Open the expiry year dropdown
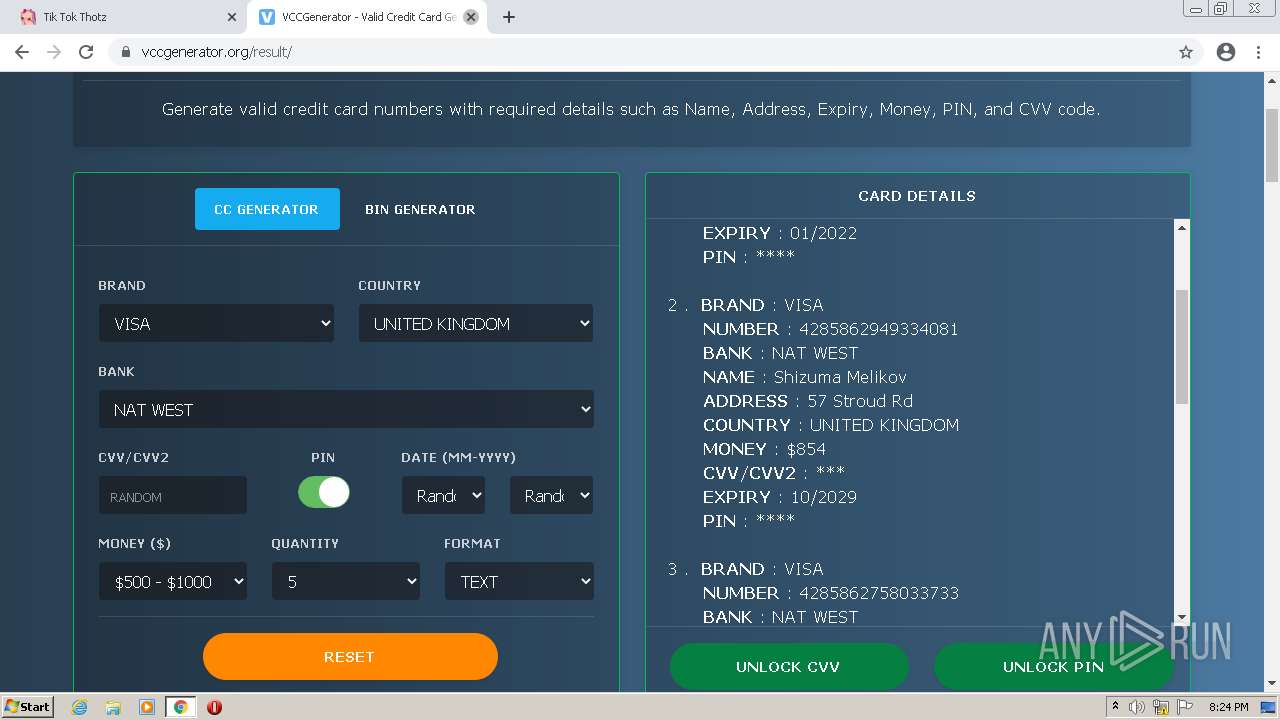 (551, 495)
